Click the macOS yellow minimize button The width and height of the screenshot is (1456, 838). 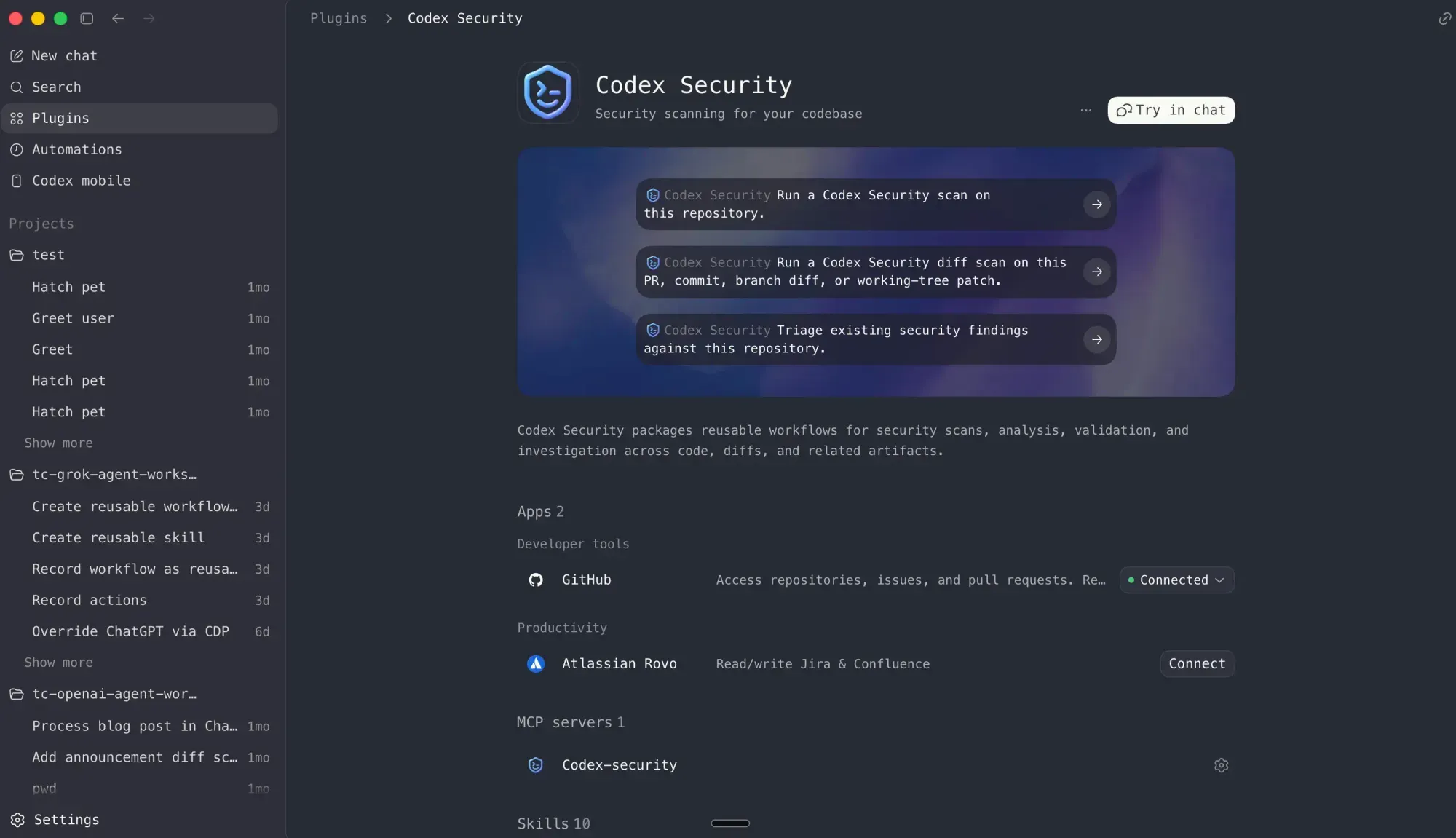38,18
